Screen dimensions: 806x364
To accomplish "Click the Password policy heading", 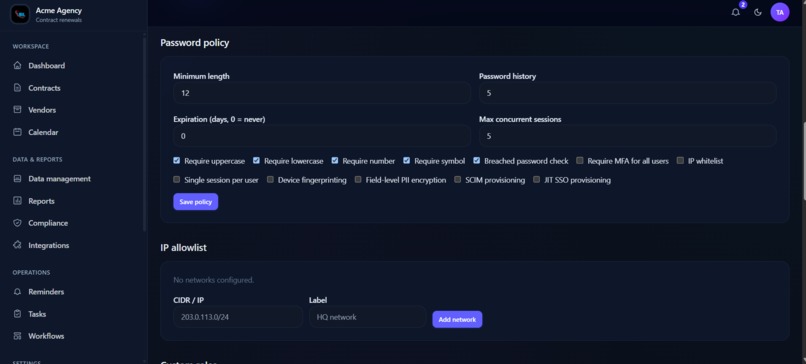I will [x=195, y=43].
